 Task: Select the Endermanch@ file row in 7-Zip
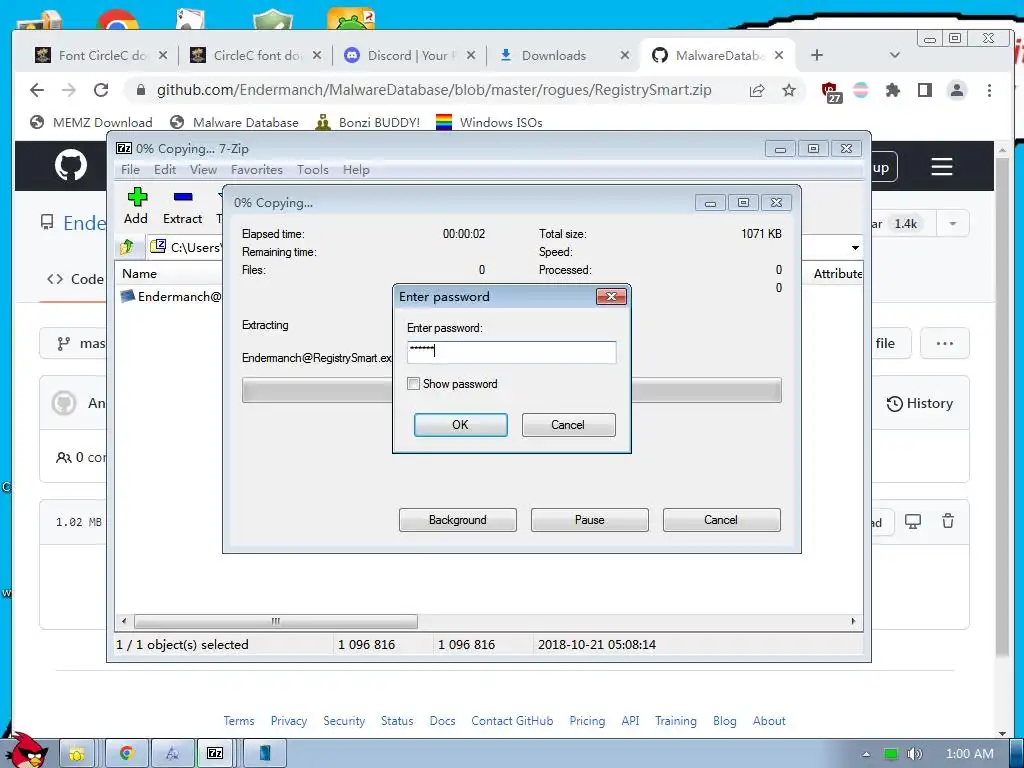[x=171, y=296]
